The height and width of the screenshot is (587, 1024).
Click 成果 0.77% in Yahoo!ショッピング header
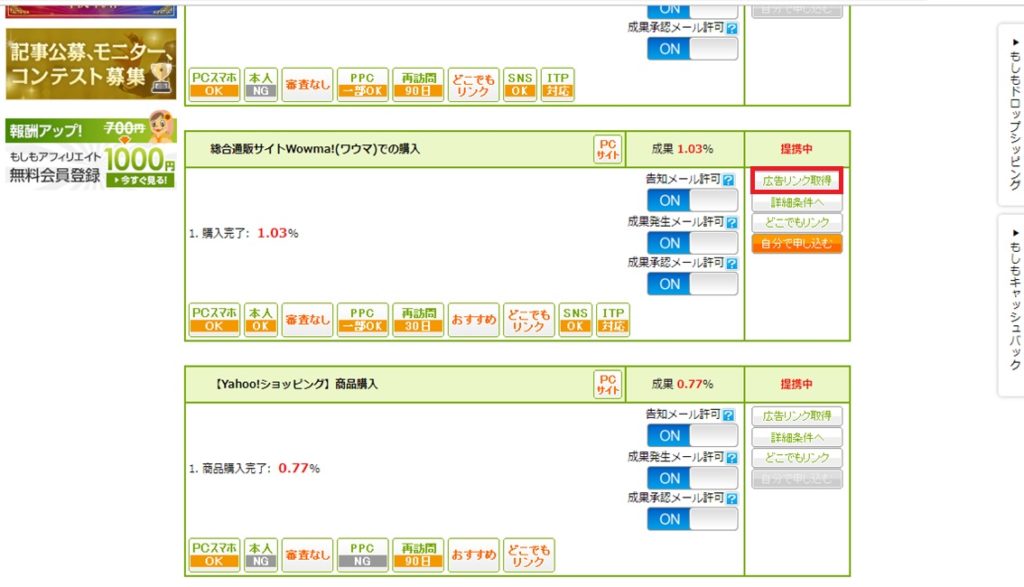(682, 384)
